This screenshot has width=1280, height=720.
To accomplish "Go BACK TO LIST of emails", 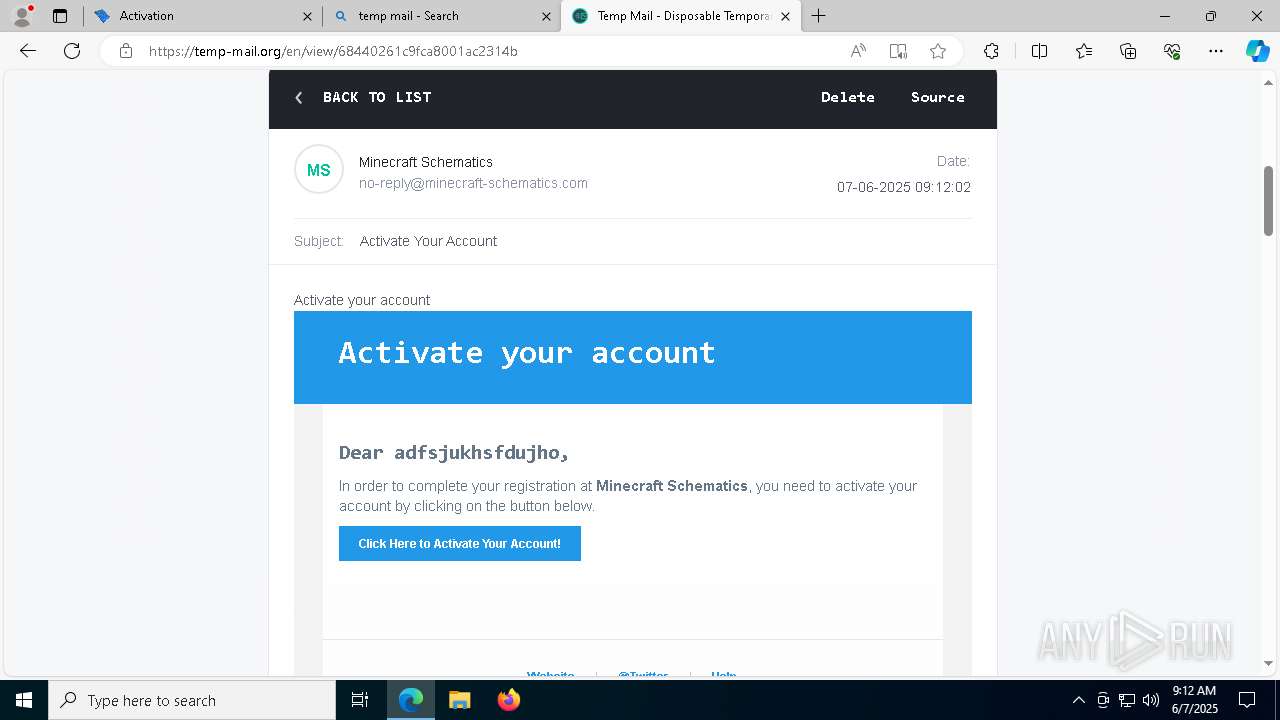I will (377, 97).
